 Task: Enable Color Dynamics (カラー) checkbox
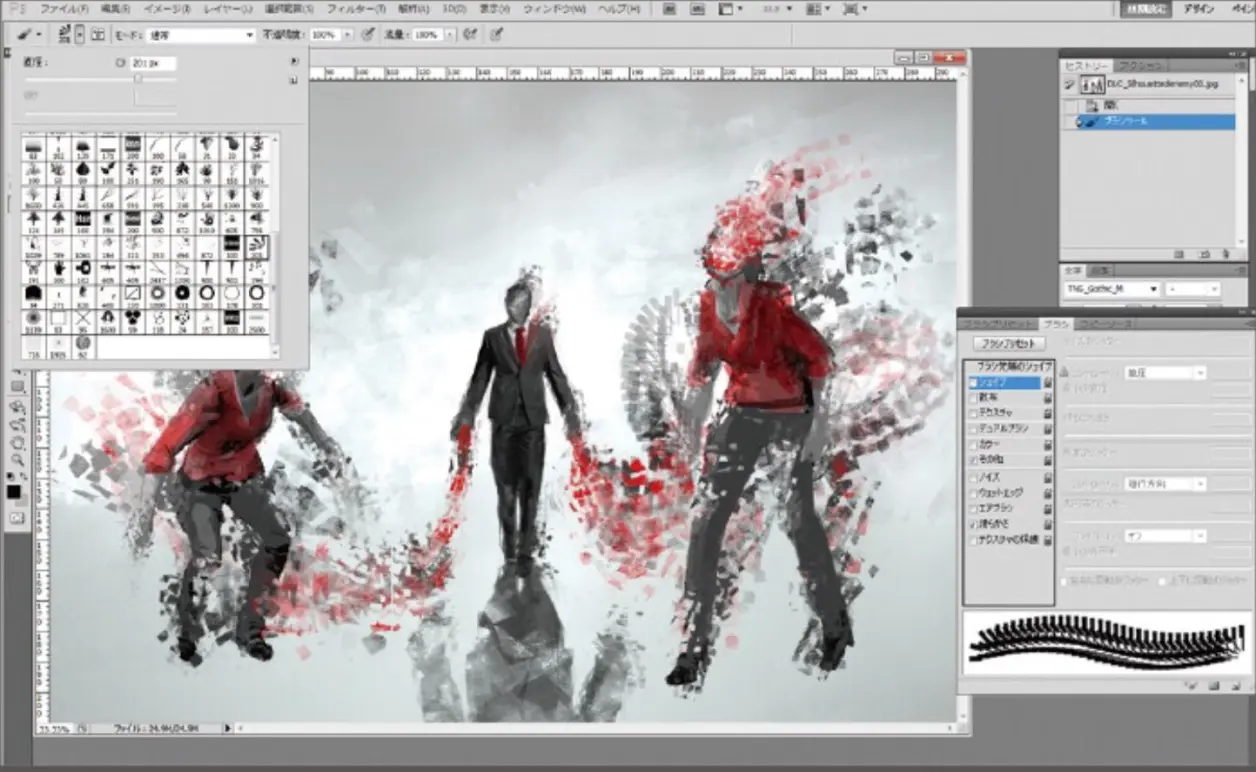(x=973, y=444)
